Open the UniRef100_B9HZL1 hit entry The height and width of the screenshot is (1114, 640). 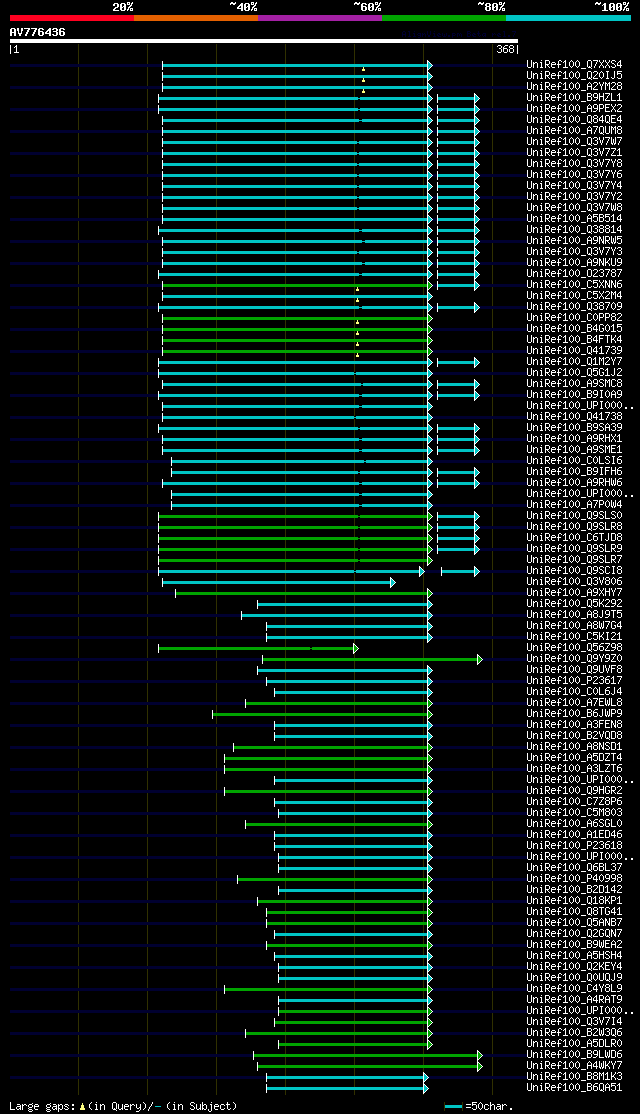pos(574,97)
